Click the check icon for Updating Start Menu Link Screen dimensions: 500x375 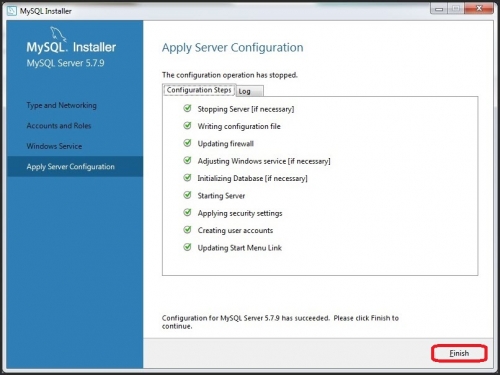coord(188,247)
